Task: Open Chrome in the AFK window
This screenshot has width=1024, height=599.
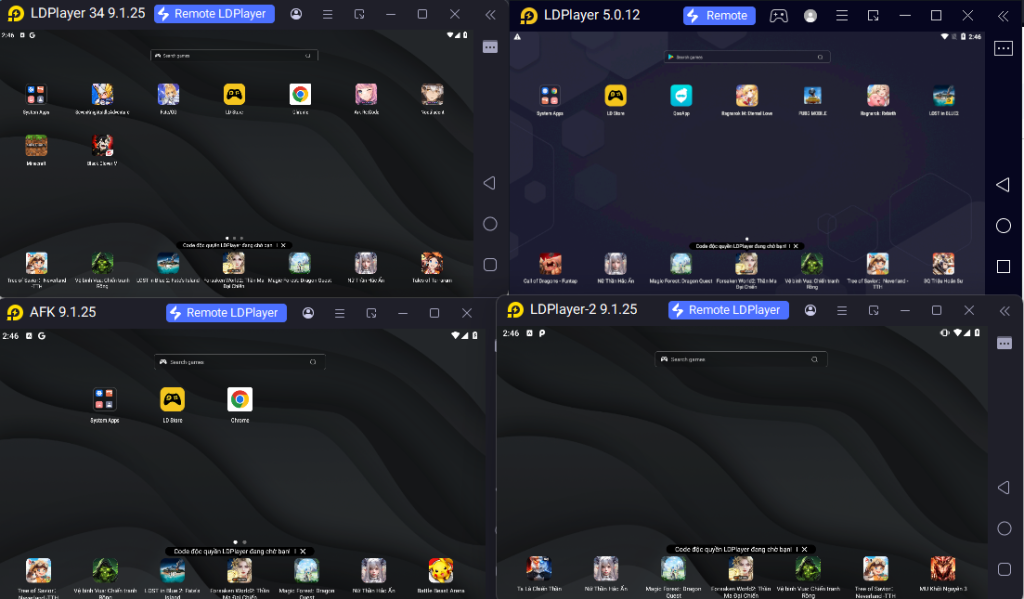Action: click(x=240, y=400)
